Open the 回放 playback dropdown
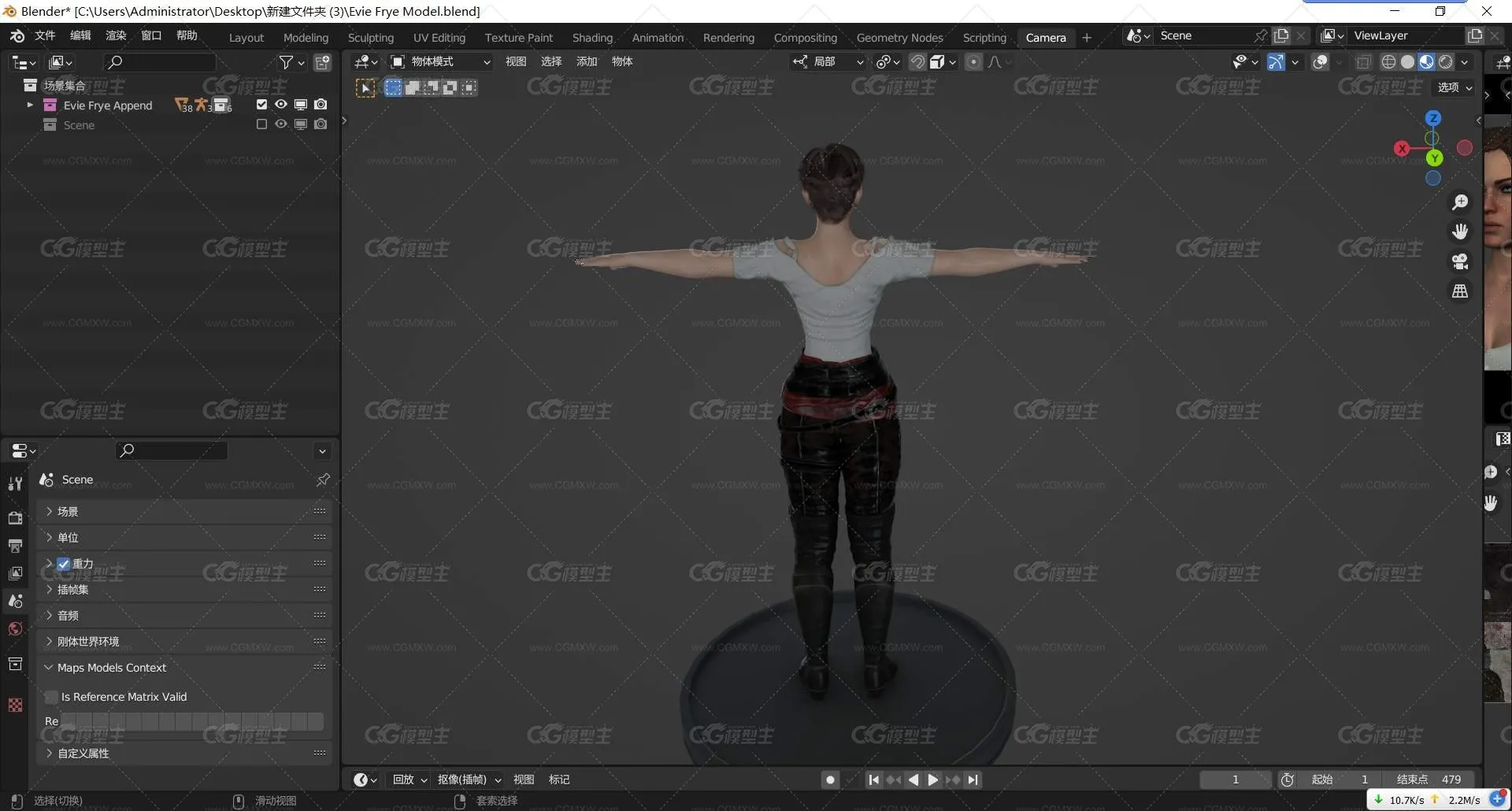Viewport: 1512px width, 811px height. pos(409,780)
